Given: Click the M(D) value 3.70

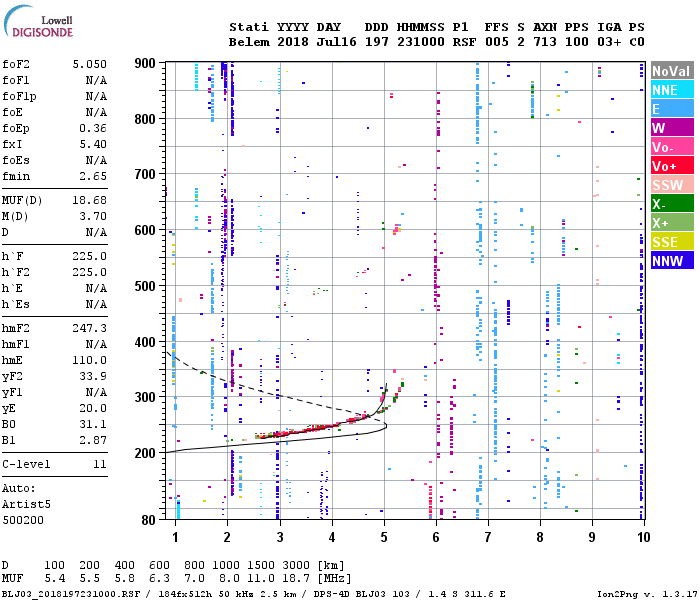Looking at the screenshot, I should [x=93, y=217].
